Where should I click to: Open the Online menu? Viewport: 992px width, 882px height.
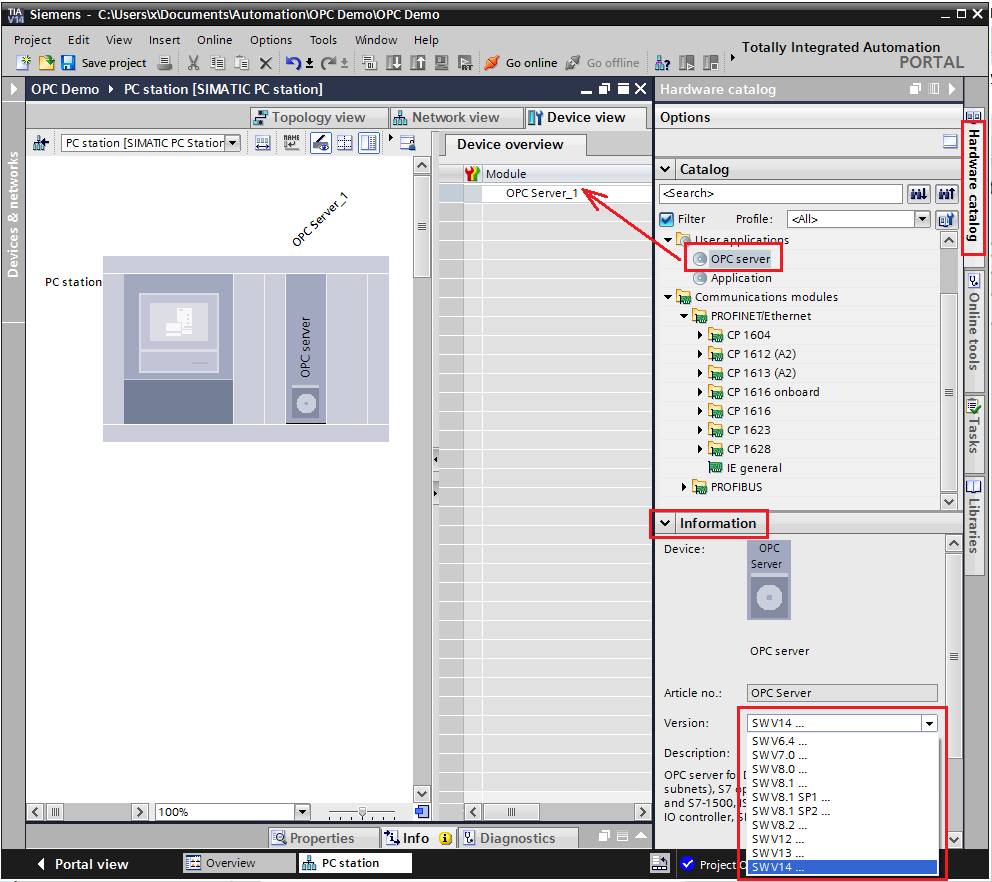(214, 40)
